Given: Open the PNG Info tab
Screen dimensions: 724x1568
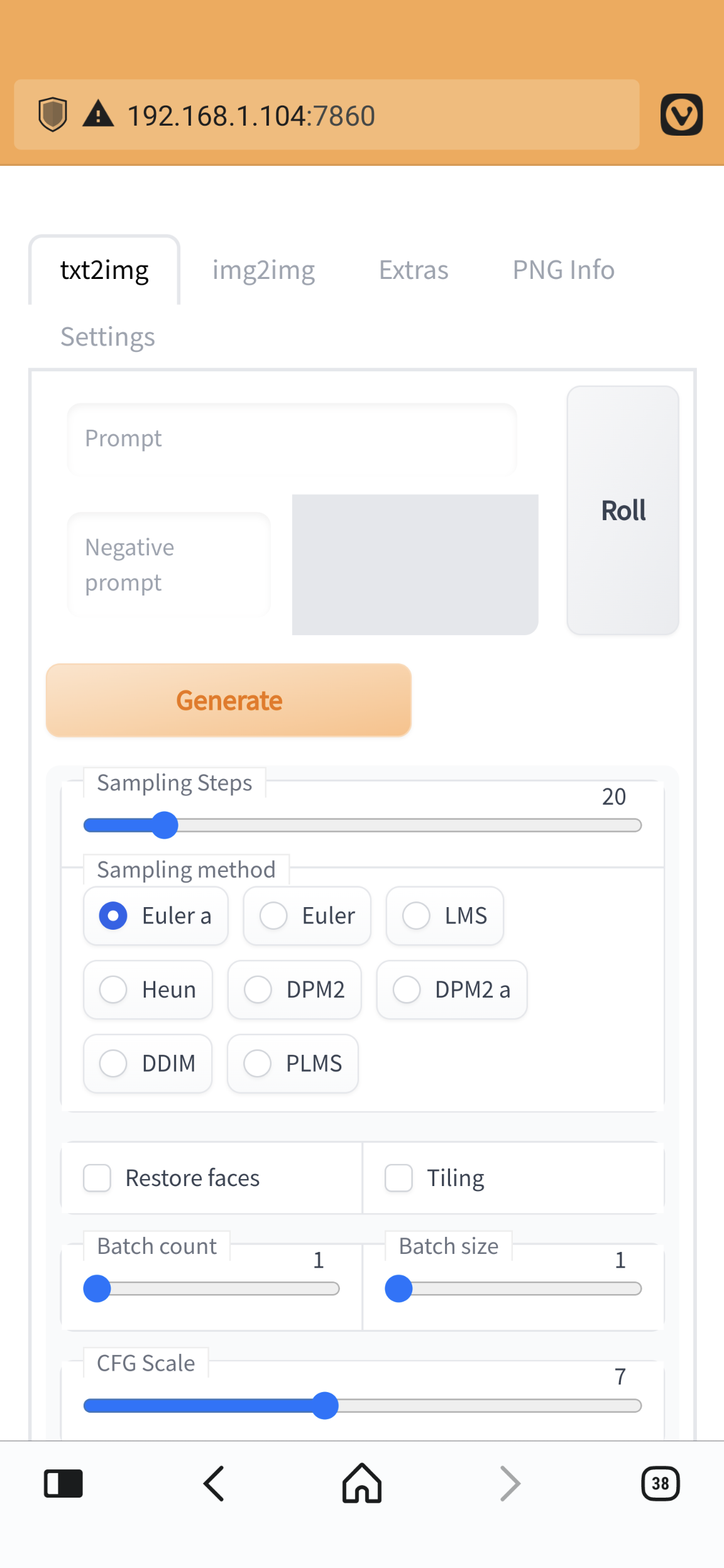Looking at the screenshot, I should coord(563,269).
